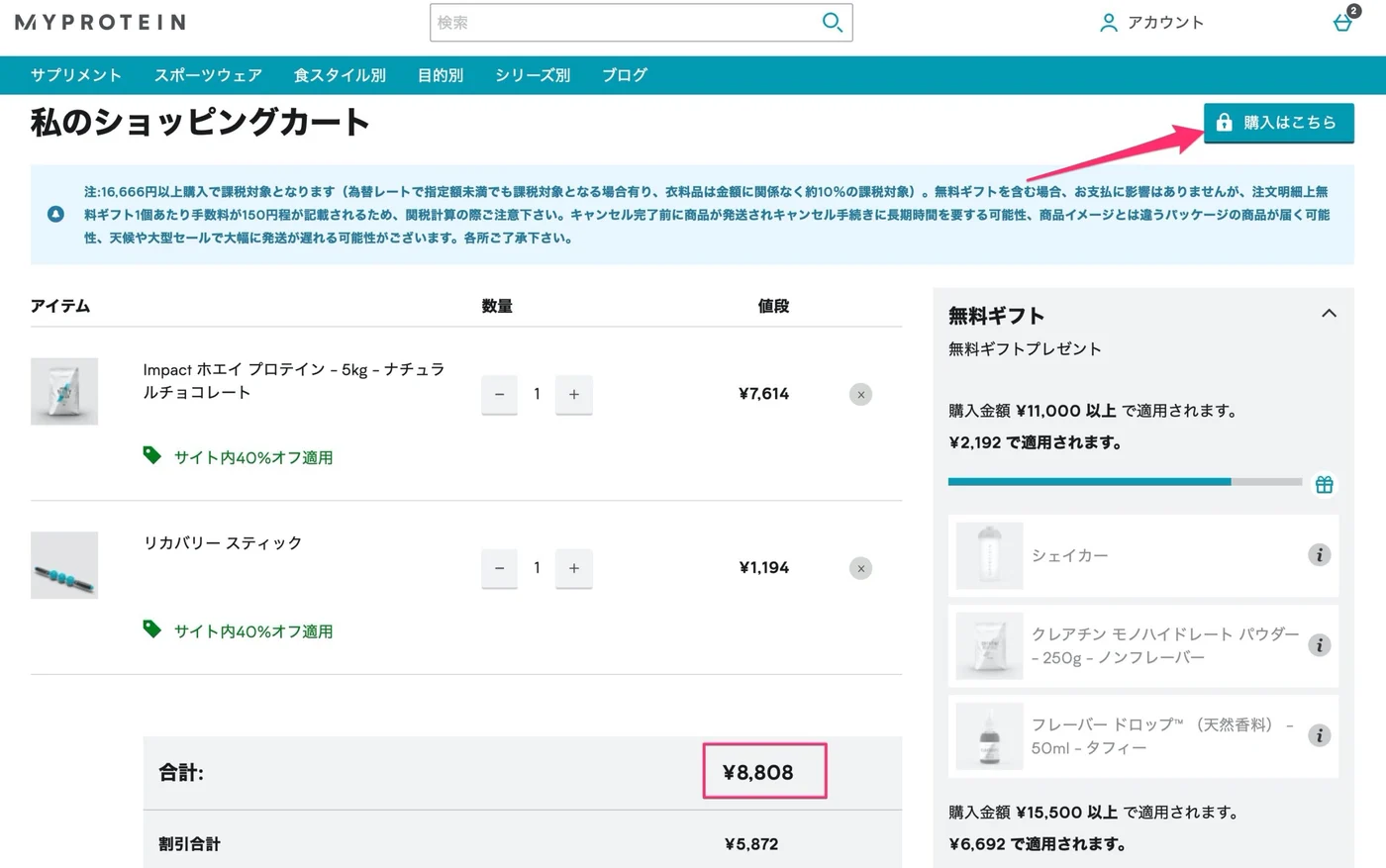Click the クレアチン gift thumbnail
This screenshot has height=868, width=1386.
(x=989, y=645)
